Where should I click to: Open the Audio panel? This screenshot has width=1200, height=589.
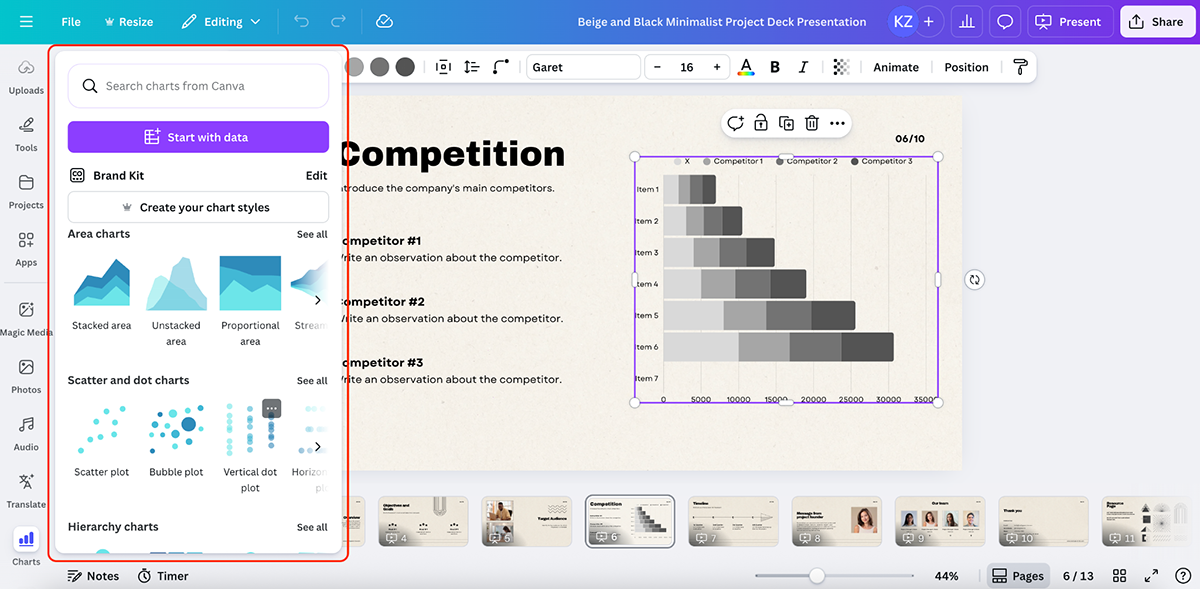25,433
